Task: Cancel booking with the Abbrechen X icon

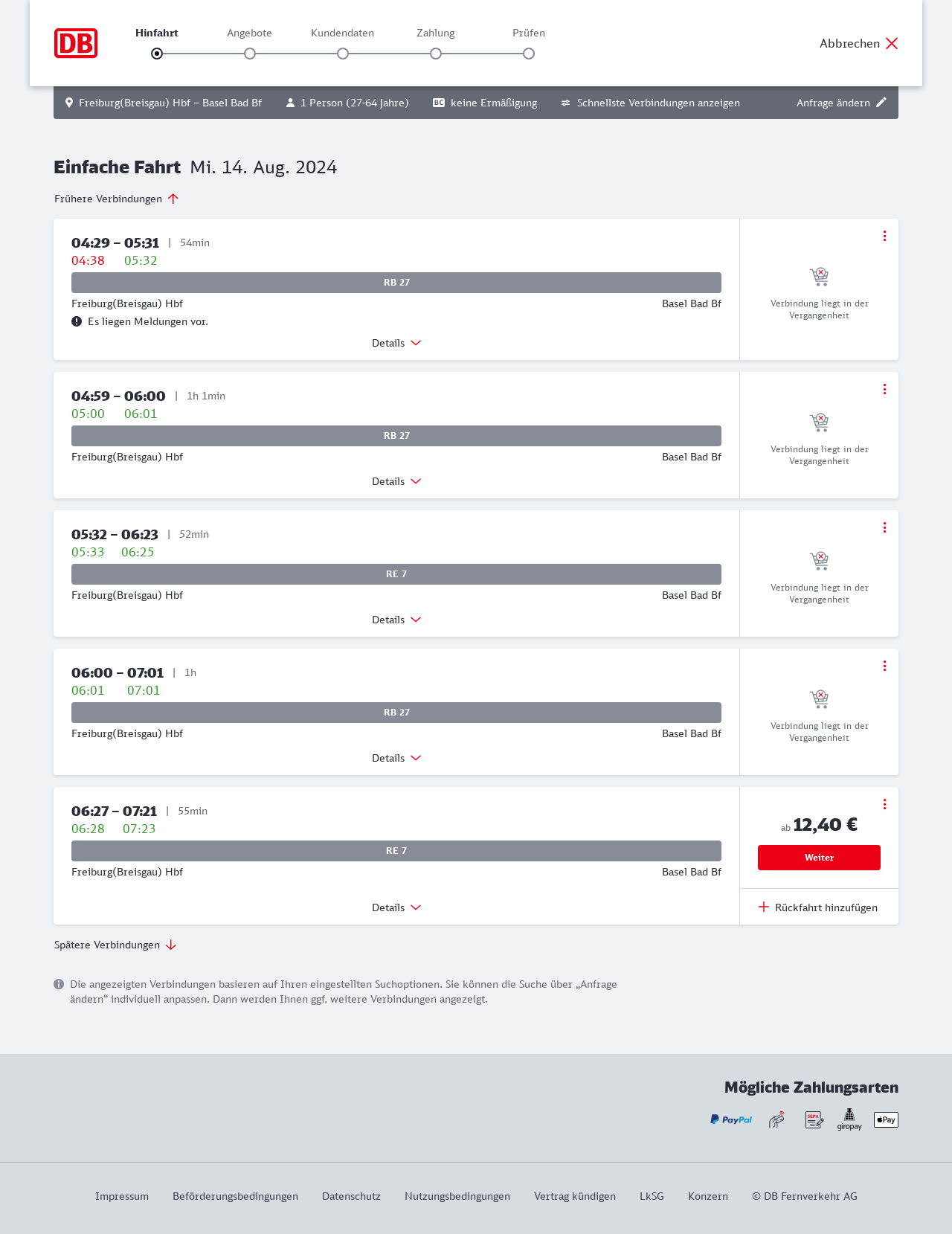Action: [x=892, y=43]
